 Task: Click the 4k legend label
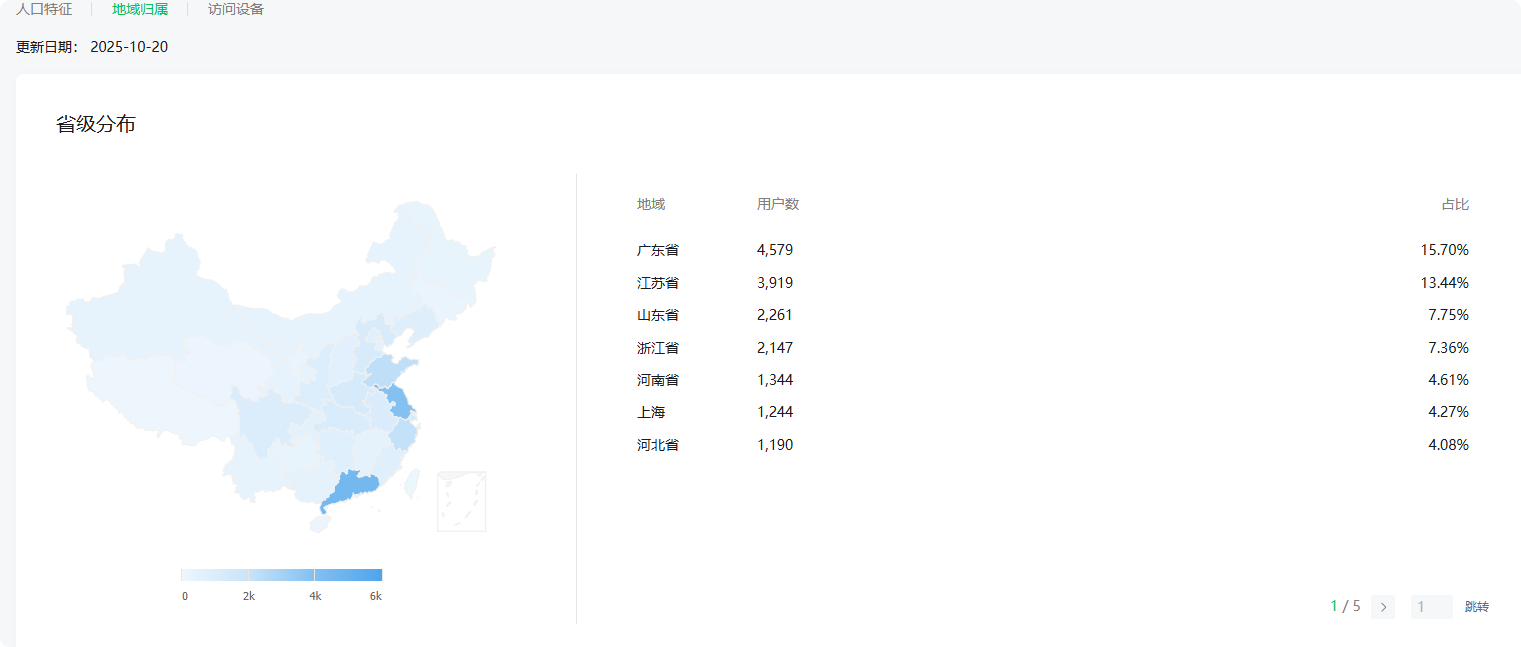click(x=315, y=596)
